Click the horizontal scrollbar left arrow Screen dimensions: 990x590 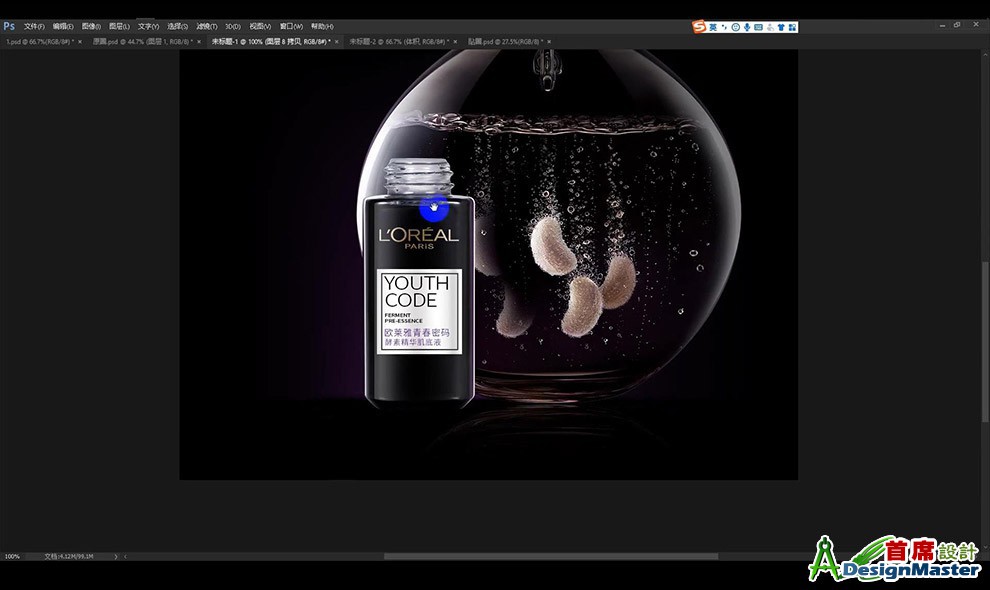click(x=125, y=557)
